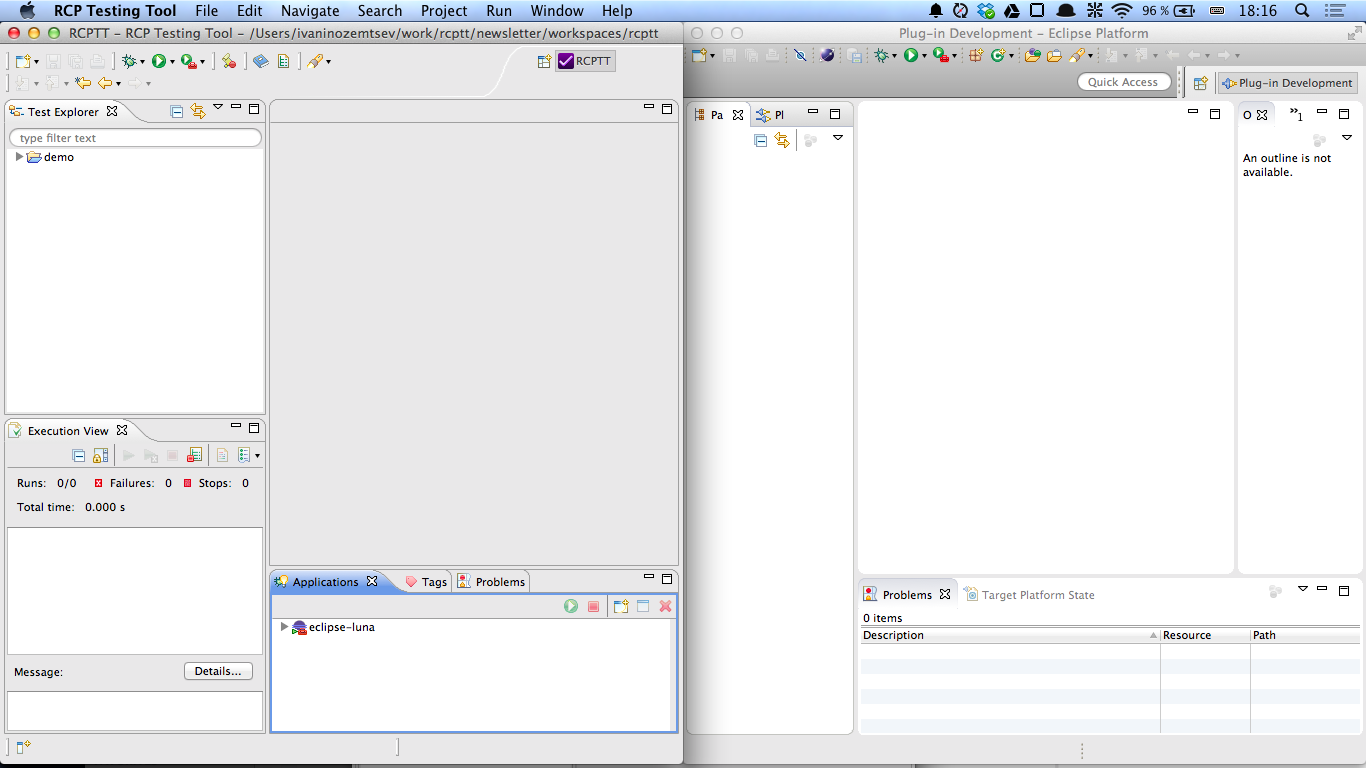The width and height of the screenshot is (1366, 768).
Task: Collapse all in the Package Explorer view
Action: pos(760,140)
